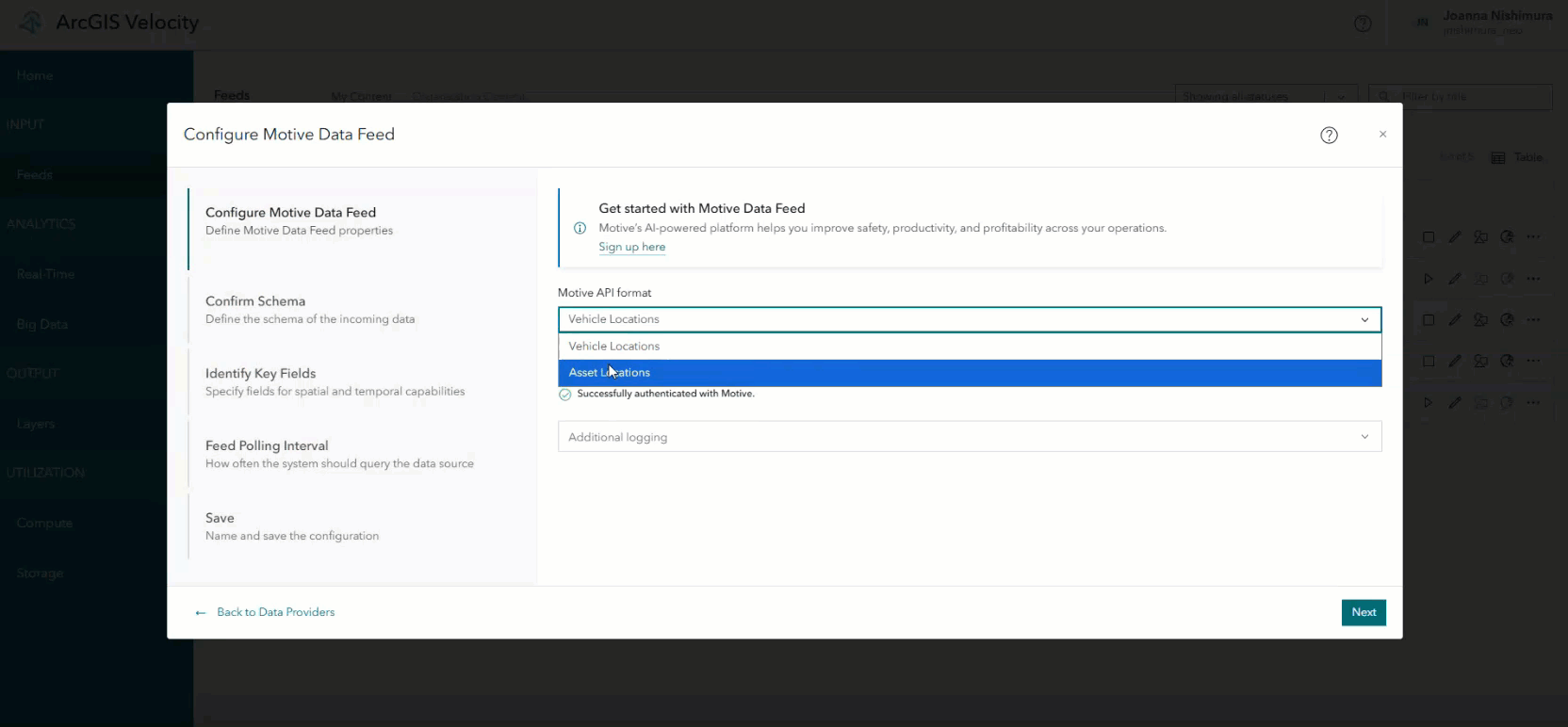This screenshot has width=1568, height=727.
Task: Start the fifth feed with its play icon
Action: (x=1429, y=402)
